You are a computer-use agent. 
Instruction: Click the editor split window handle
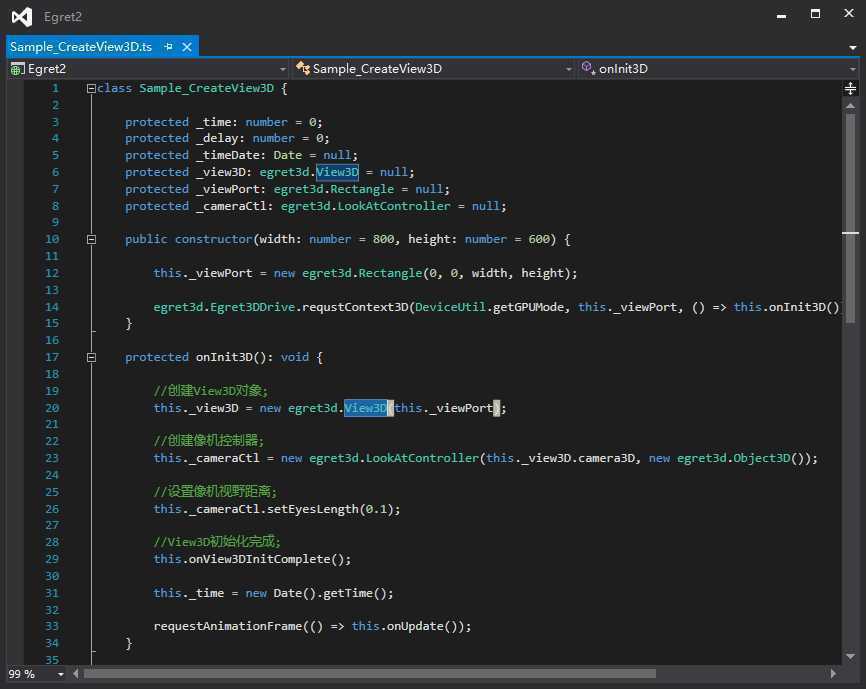pos(851,88)
